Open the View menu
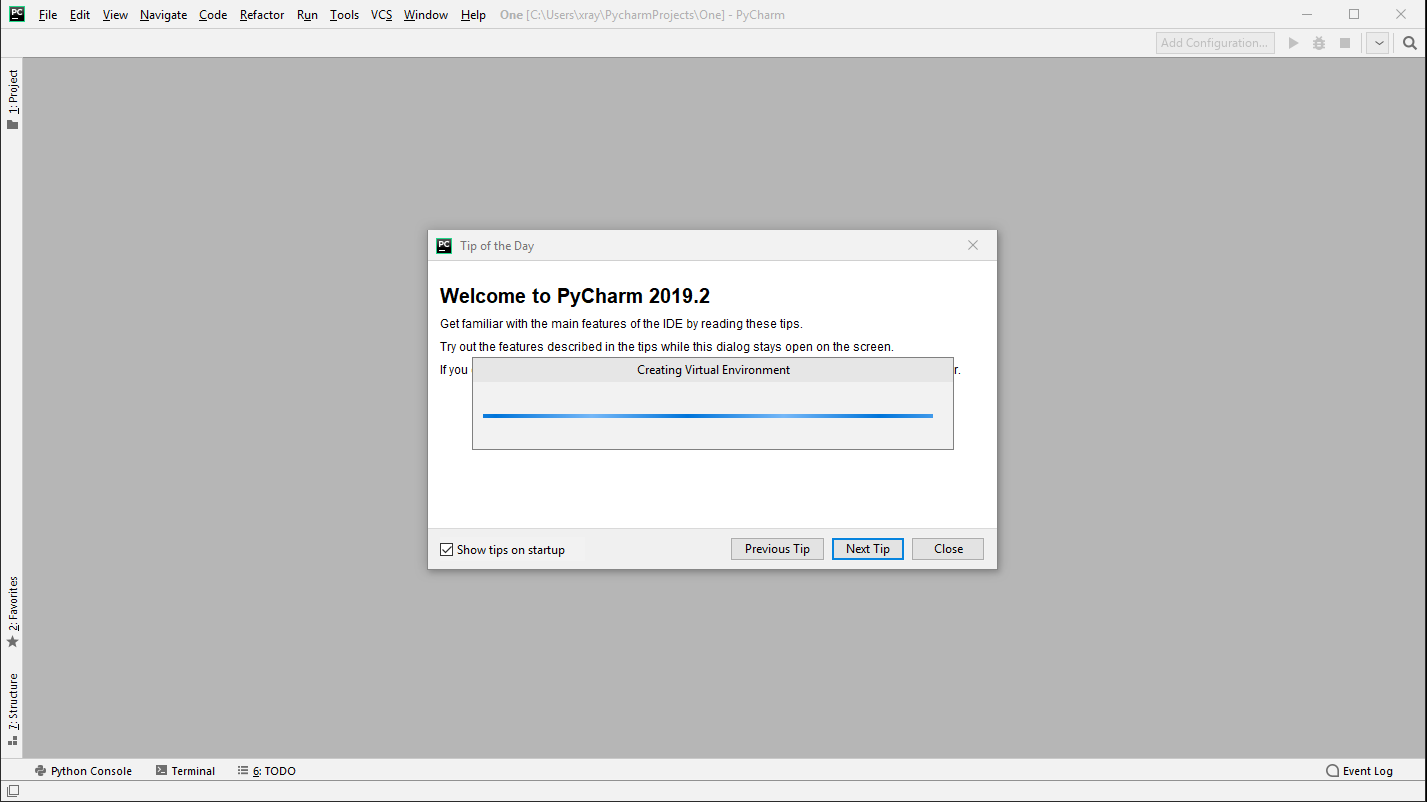The image size is (1427, 802). (x=115, y=15)
